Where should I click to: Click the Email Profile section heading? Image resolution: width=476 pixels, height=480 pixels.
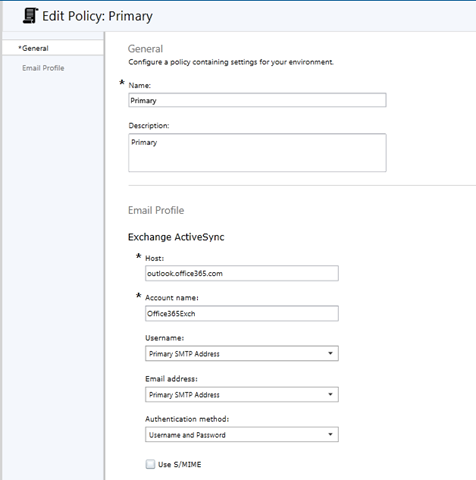click(x=156, y=210)
